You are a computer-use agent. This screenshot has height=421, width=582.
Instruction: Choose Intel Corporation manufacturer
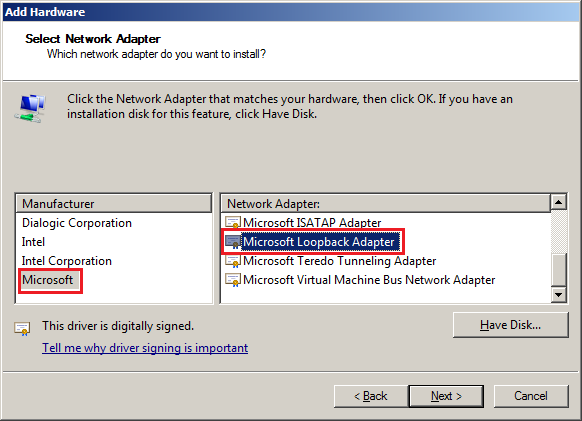66,261
